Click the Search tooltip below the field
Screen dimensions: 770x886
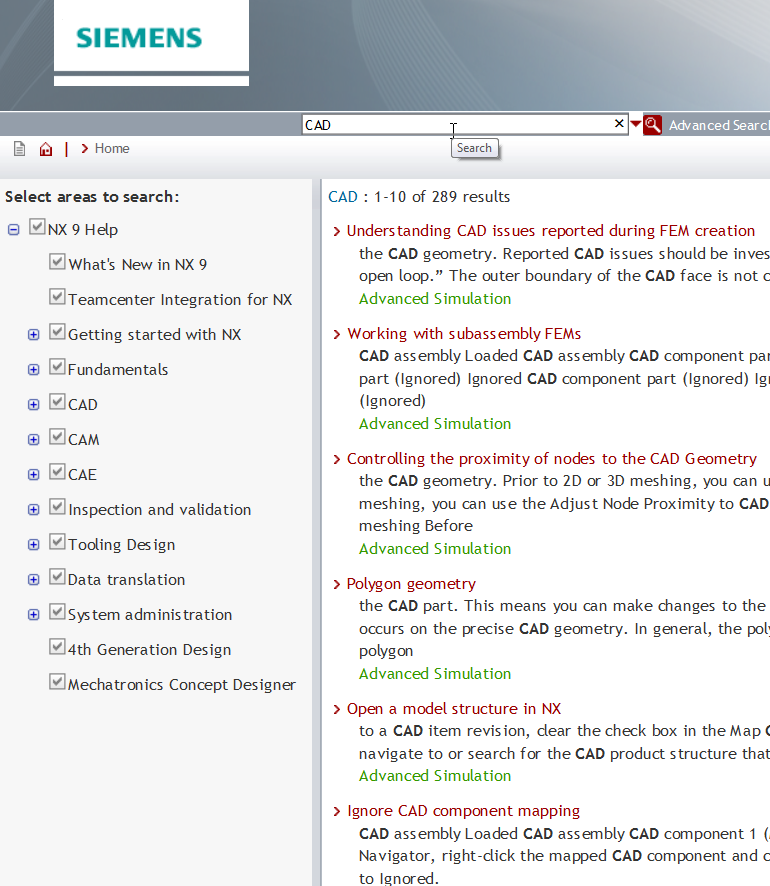[x=475, y=148]
